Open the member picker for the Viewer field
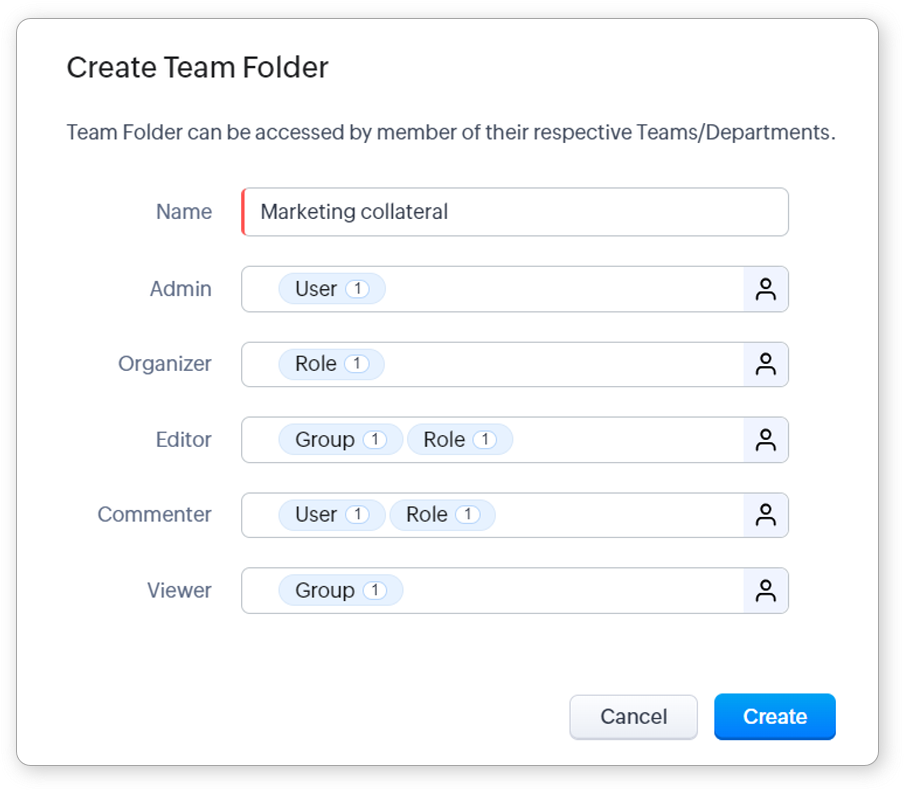Viewport: 917px width, 790px height. tap(766, 591)
